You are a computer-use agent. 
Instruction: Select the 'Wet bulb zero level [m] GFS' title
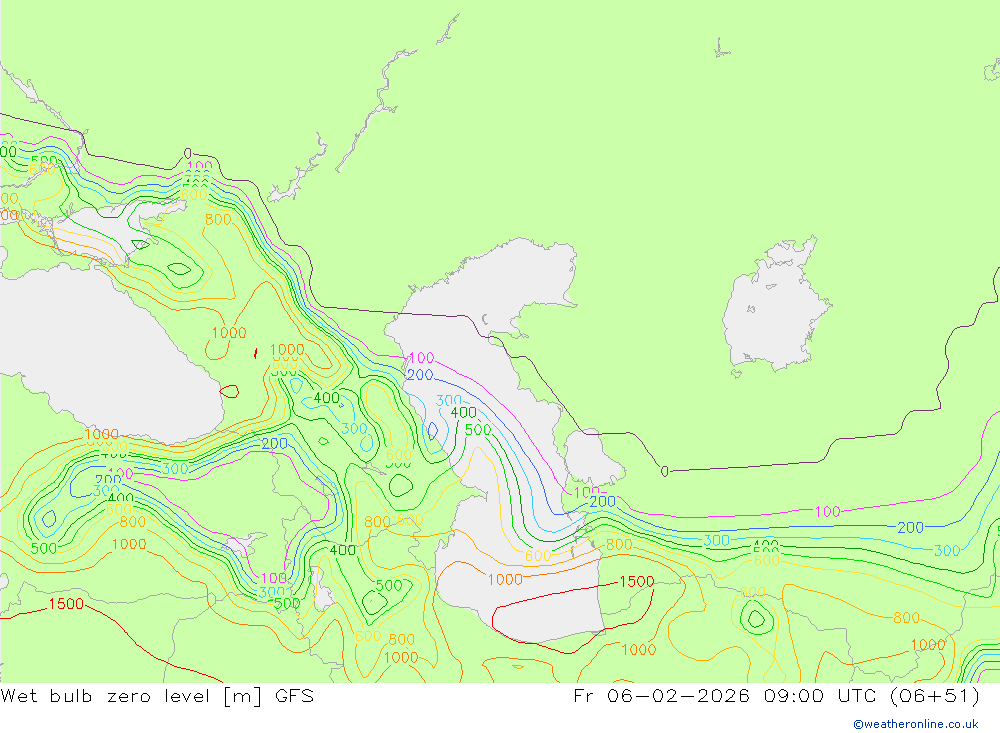pyautogui.click(x=157, y=695)
